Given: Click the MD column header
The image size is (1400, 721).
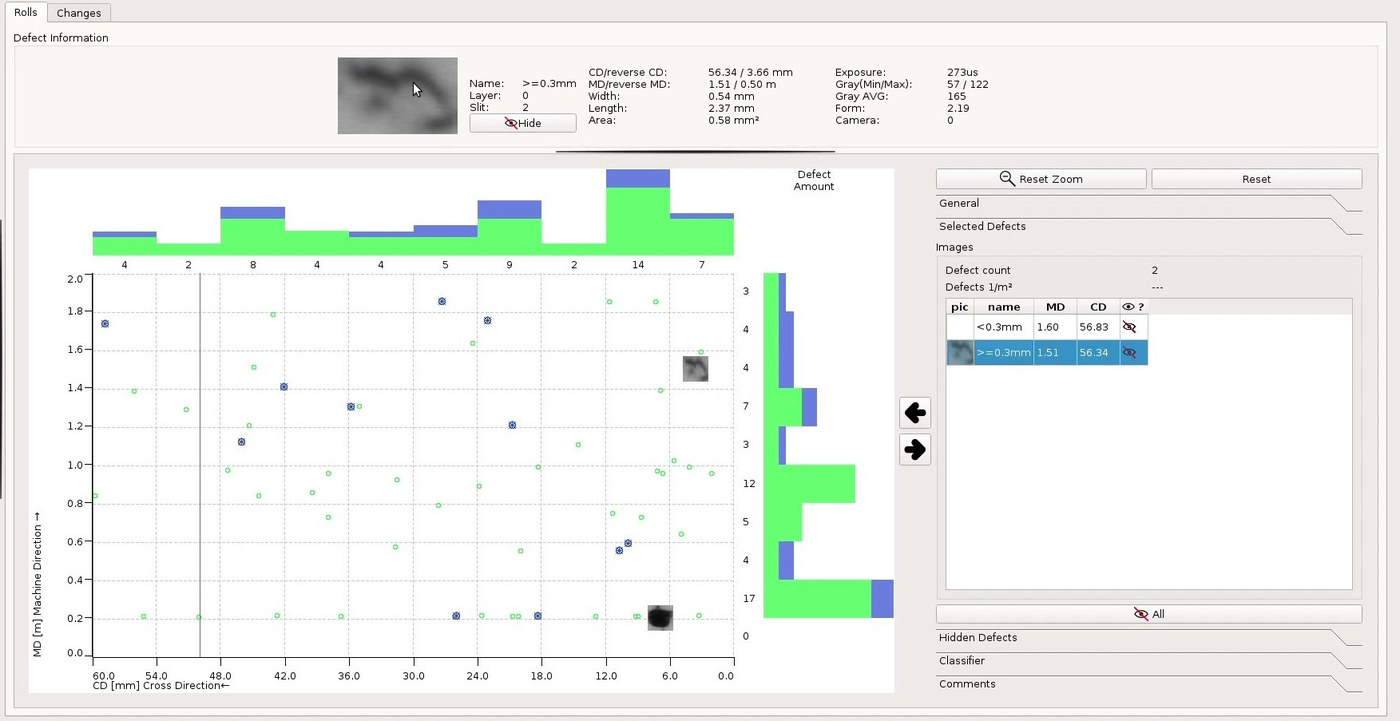Looking at the screenshot, I should pyautogui.click(x=1055, y=307).
